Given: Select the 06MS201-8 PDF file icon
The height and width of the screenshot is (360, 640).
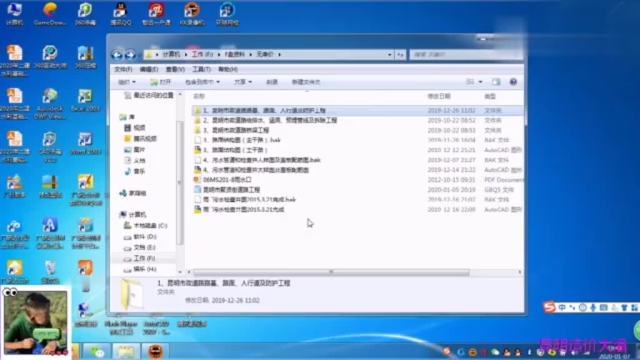Looking at the screenshot, I should click(x=197, y=180).
